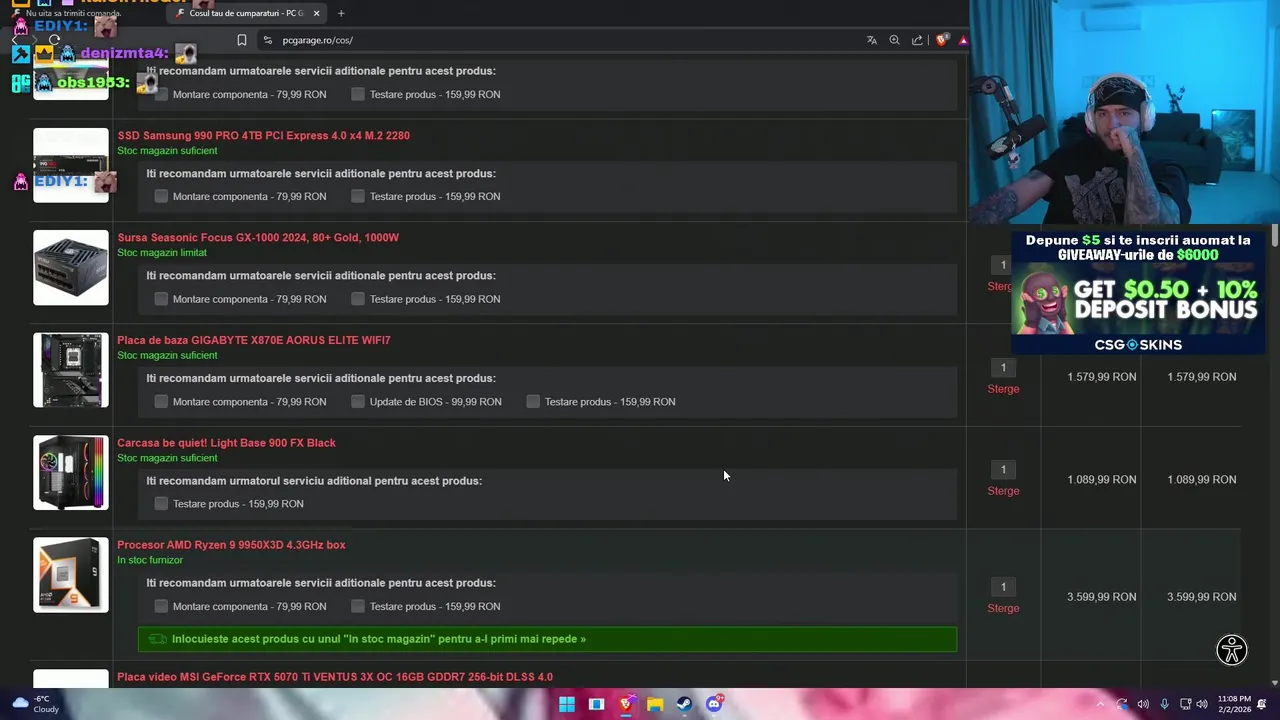The image size is (1280, 720).
Task: Open the weather widget showing Cloudy
Action: tap(35, 704)
